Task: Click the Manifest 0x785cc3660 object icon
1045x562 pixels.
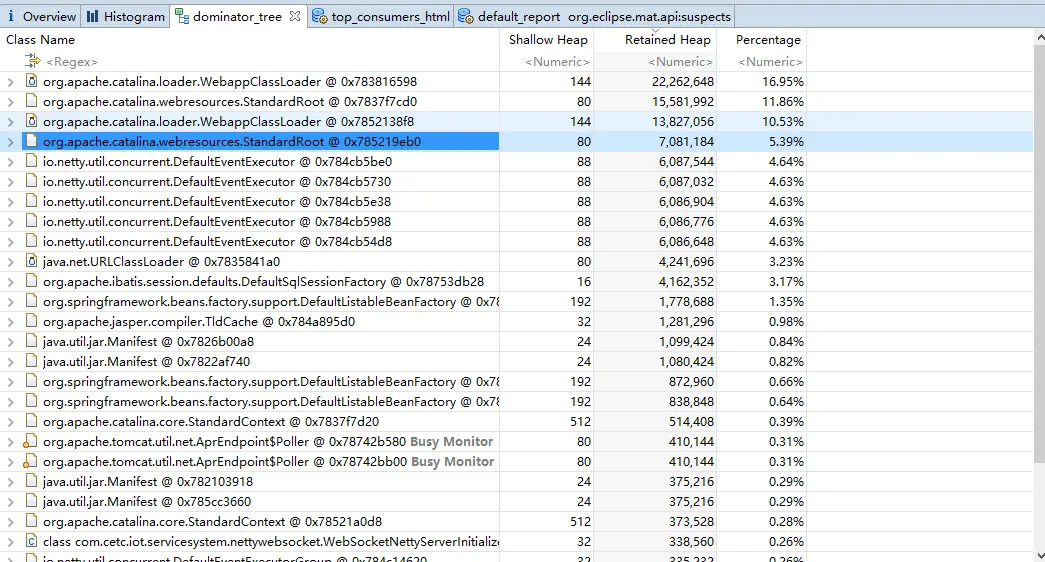Action: coord(31,501)
